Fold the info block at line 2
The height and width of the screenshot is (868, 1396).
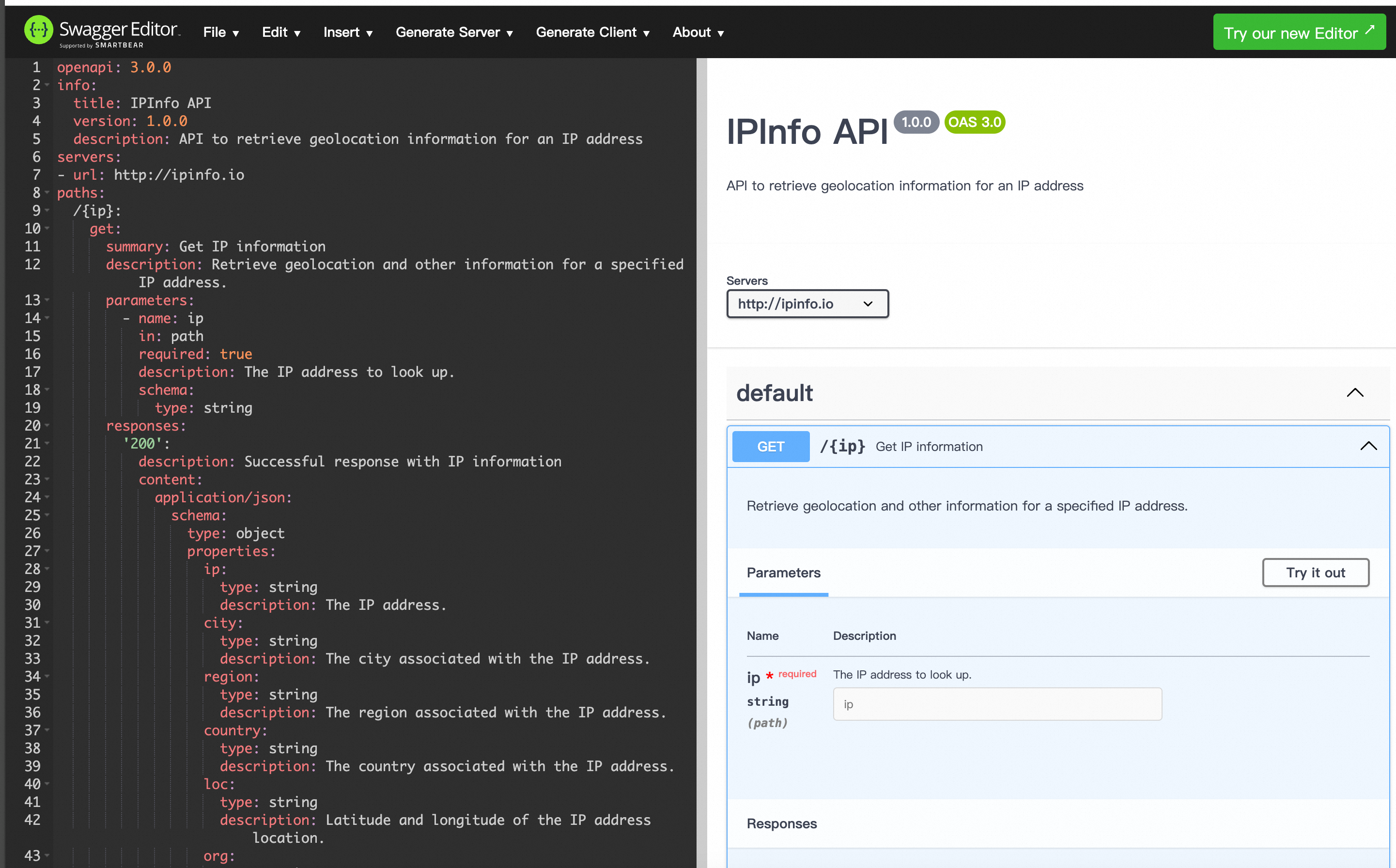tap(47, 85)
